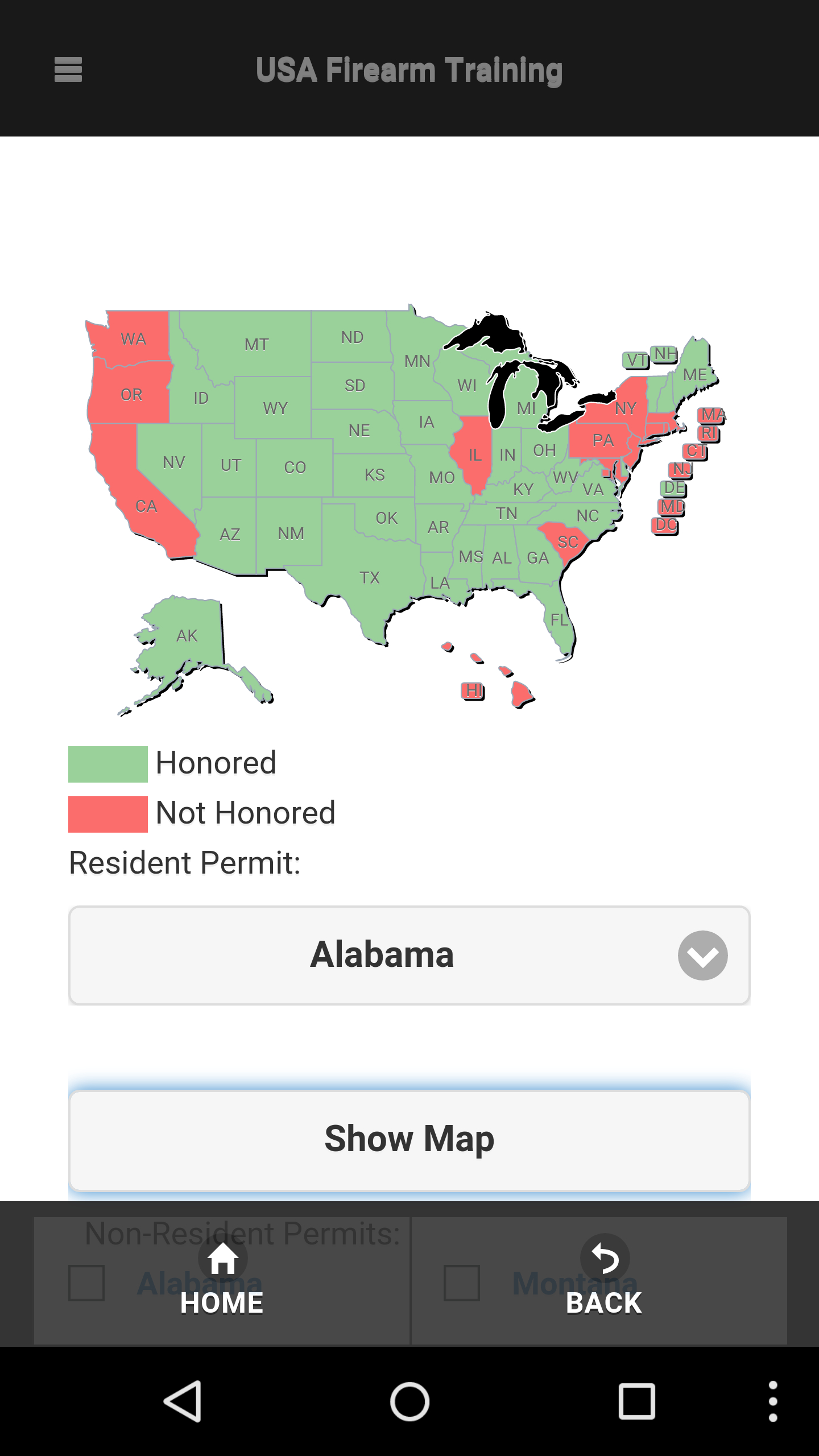This screenshot has height=1456, width=819.
Task: Click the green Honored legend swatch
Action: tap(108, 764)
